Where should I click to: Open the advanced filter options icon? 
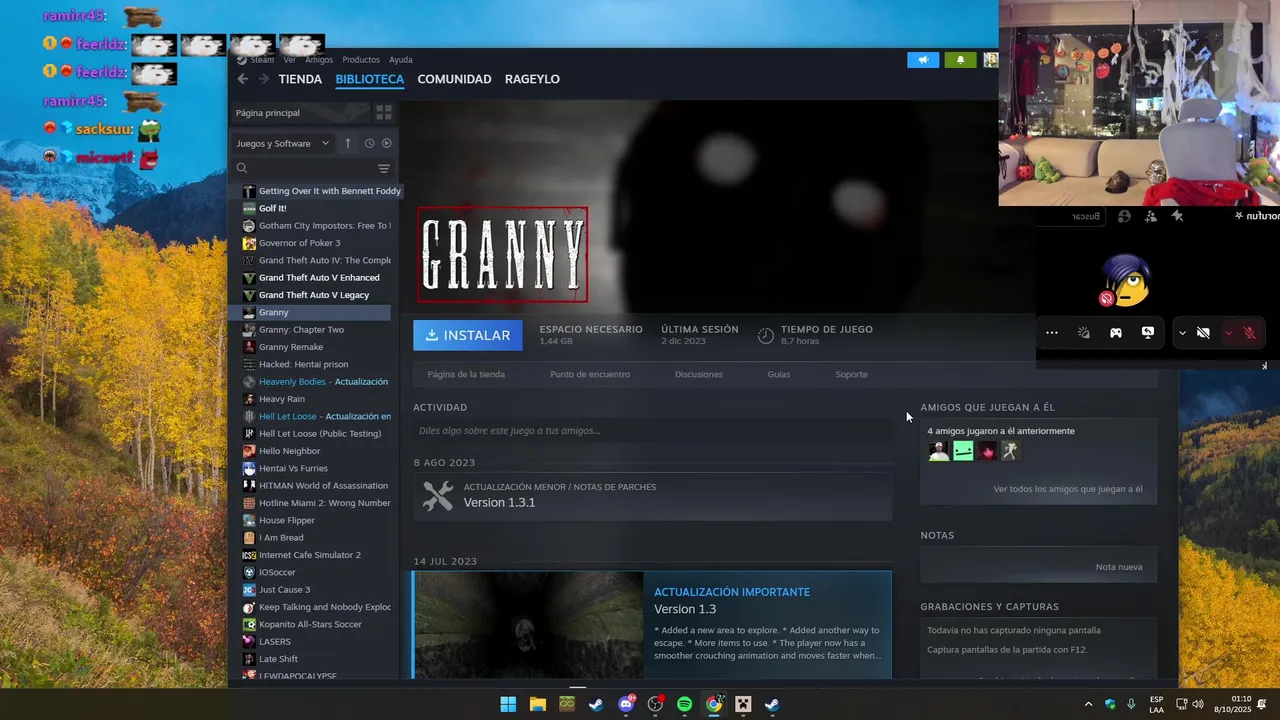(x=383, y=168)
